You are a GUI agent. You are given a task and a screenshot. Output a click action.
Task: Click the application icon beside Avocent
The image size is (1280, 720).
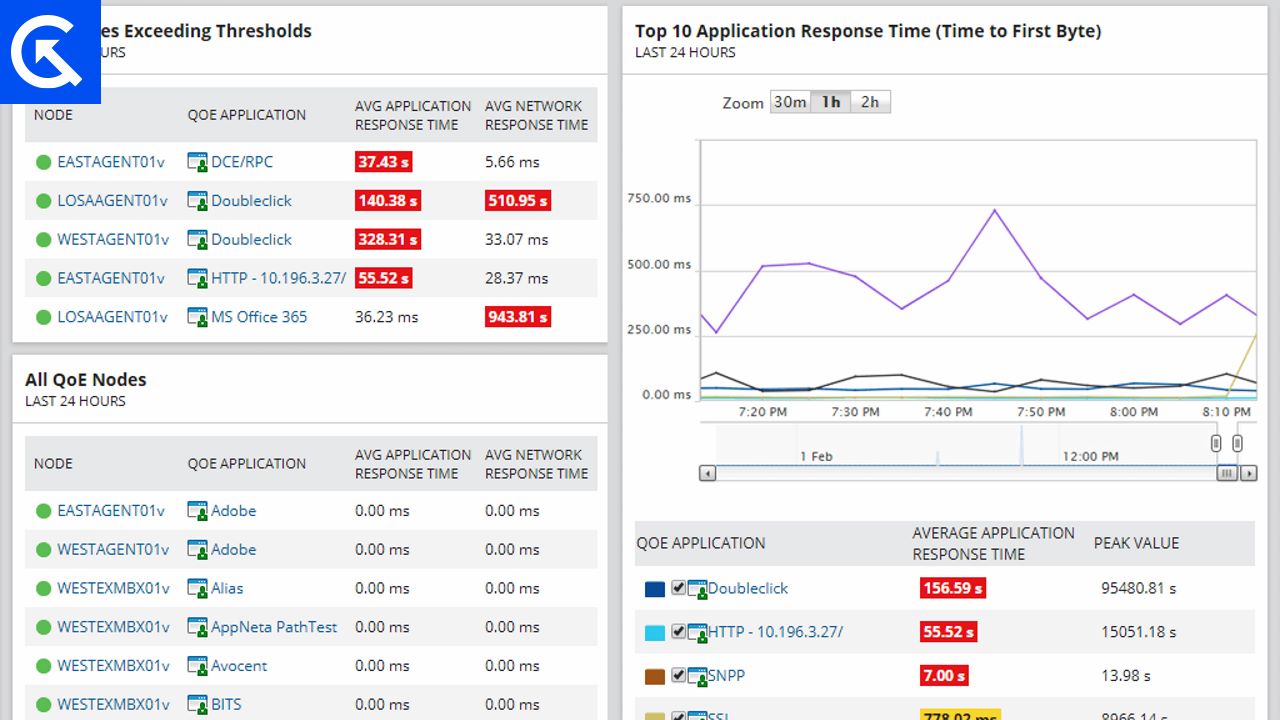pyautogui.click(x=197, y=666)
